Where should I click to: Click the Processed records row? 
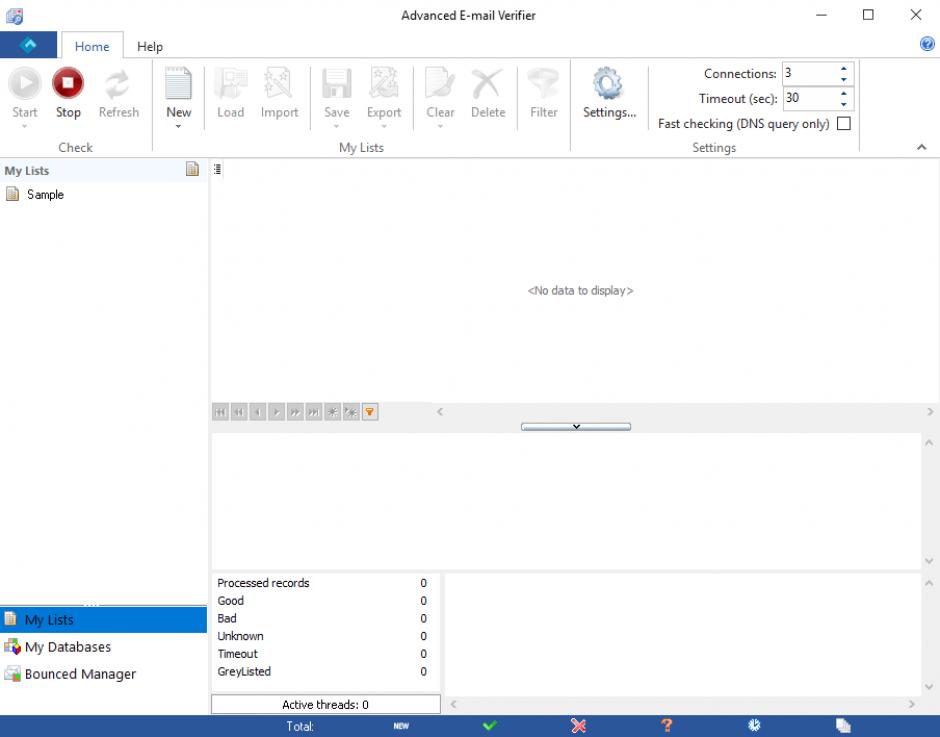point(323,583)
